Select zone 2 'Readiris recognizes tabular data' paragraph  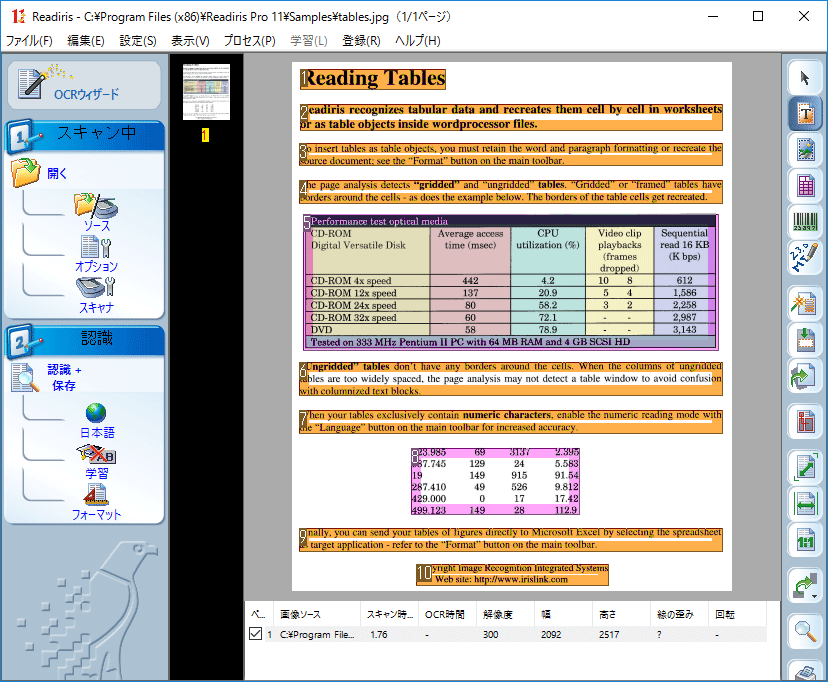tap(511, 117)
